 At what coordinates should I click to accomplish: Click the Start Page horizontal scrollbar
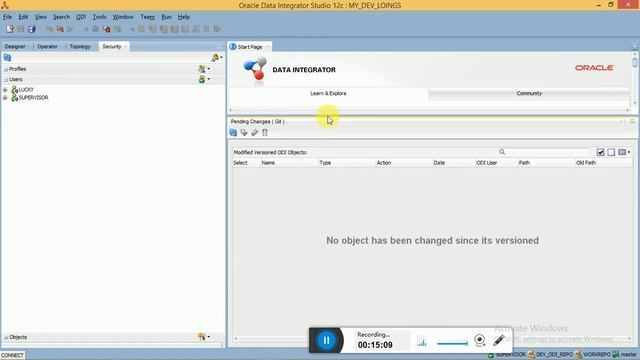(x=429, y=110)
